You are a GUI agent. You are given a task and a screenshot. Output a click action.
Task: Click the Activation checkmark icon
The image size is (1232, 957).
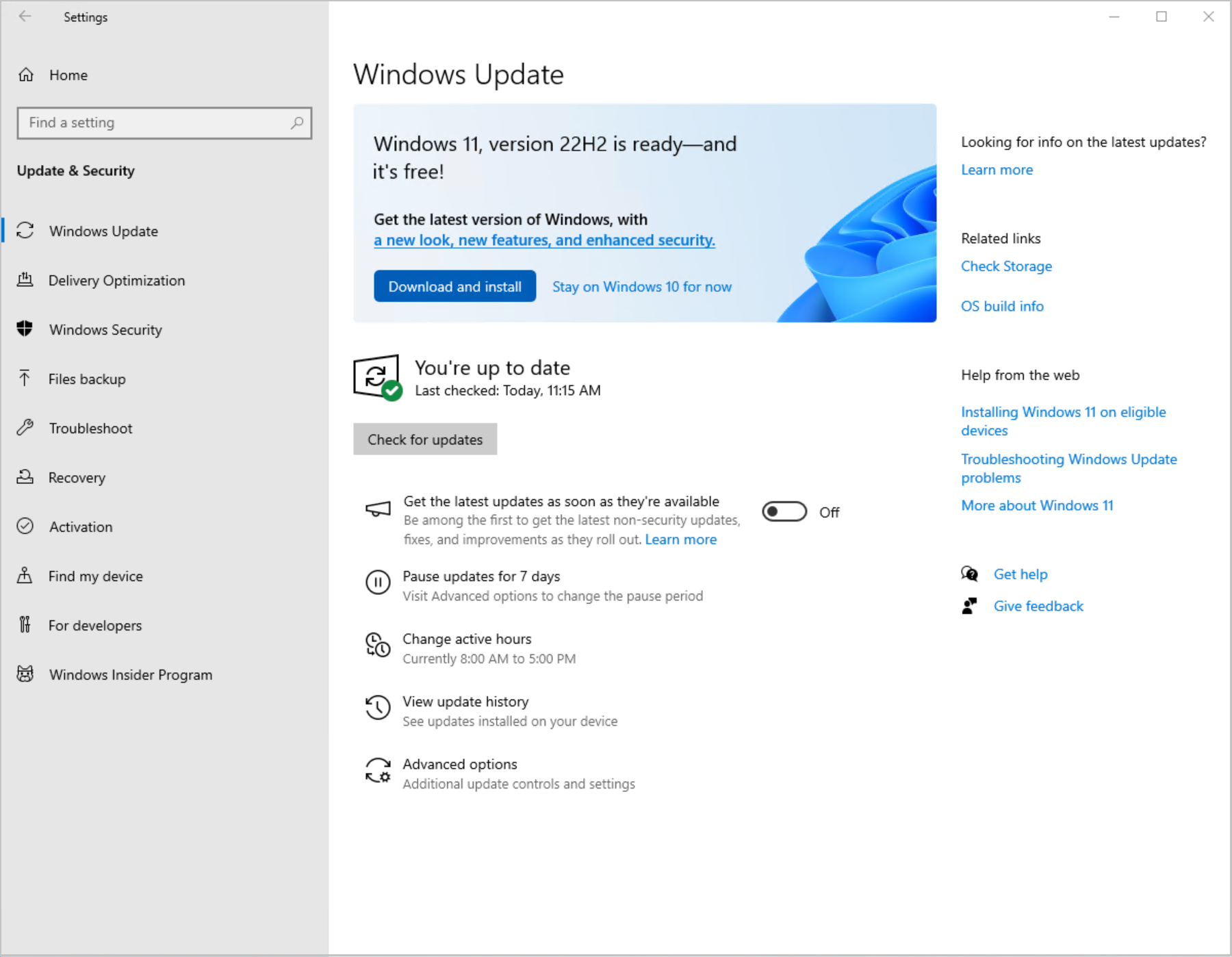25,526
